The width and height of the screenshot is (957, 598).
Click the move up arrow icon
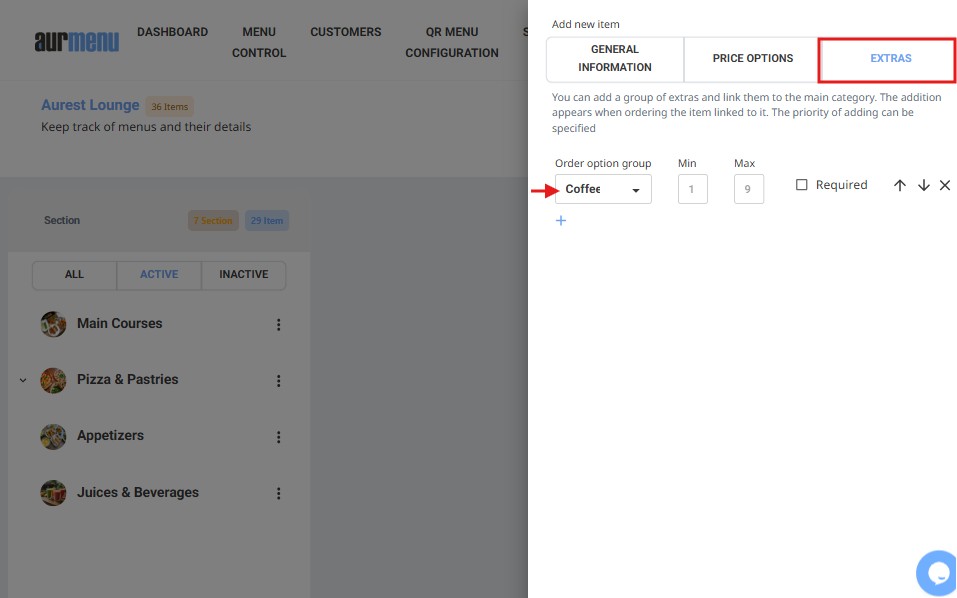click(899, 186)
